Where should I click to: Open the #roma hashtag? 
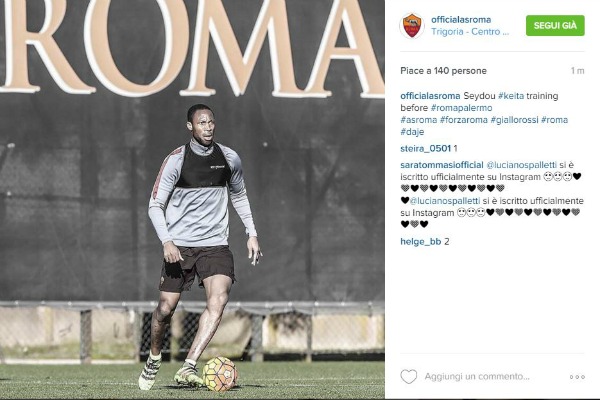click(x=554, y=120)
